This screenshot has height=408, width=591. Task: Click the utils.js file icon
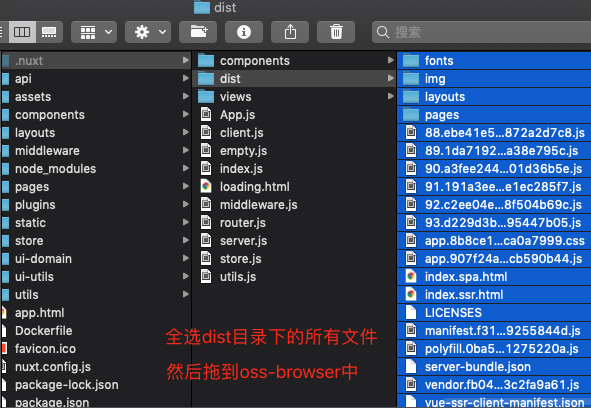(206, 276)
